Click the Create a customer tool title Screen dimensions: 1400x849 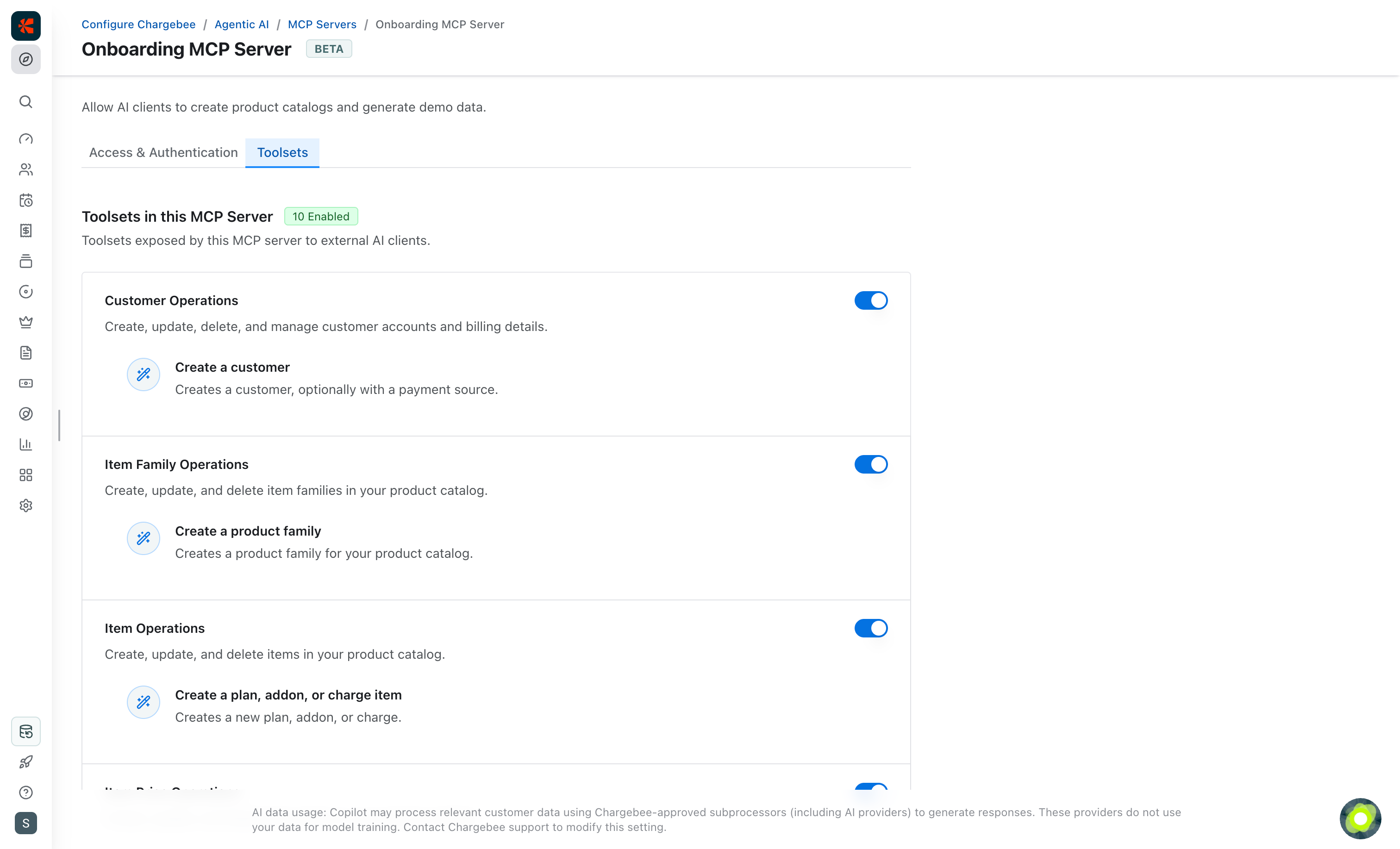pyautogui.click(x=232, y=367)
